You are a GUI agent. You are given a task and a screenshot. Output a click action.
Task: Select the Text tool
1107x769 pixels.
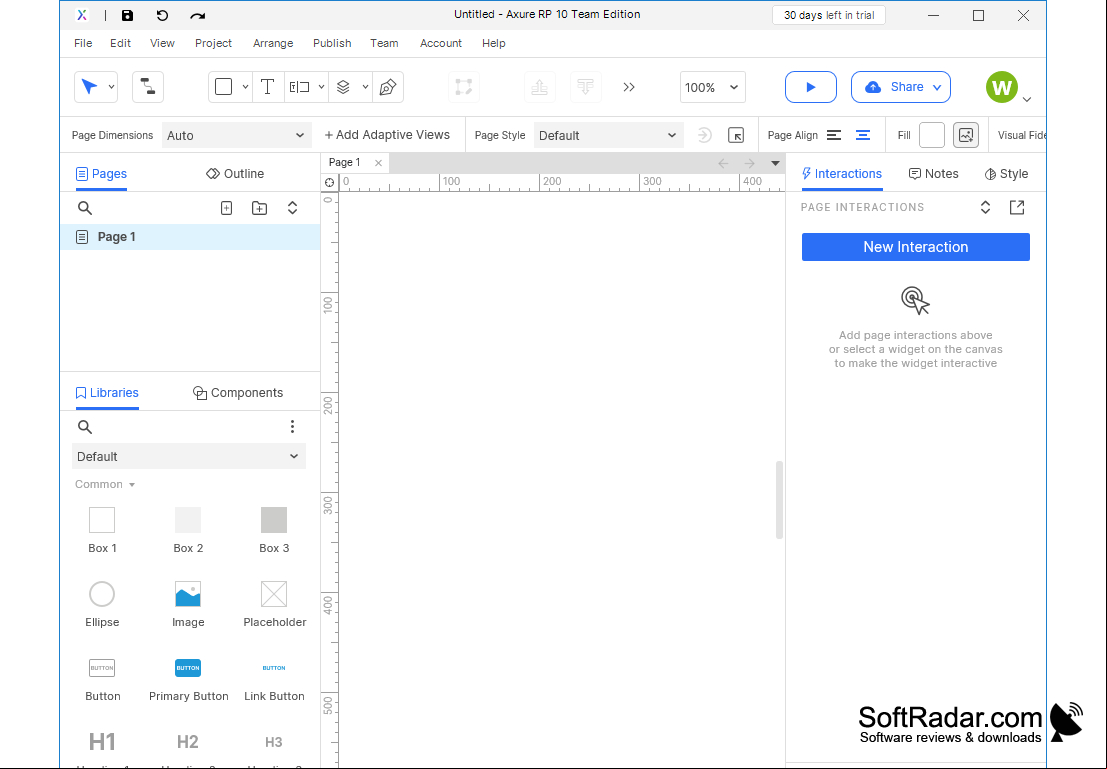[x=268, y=87]
